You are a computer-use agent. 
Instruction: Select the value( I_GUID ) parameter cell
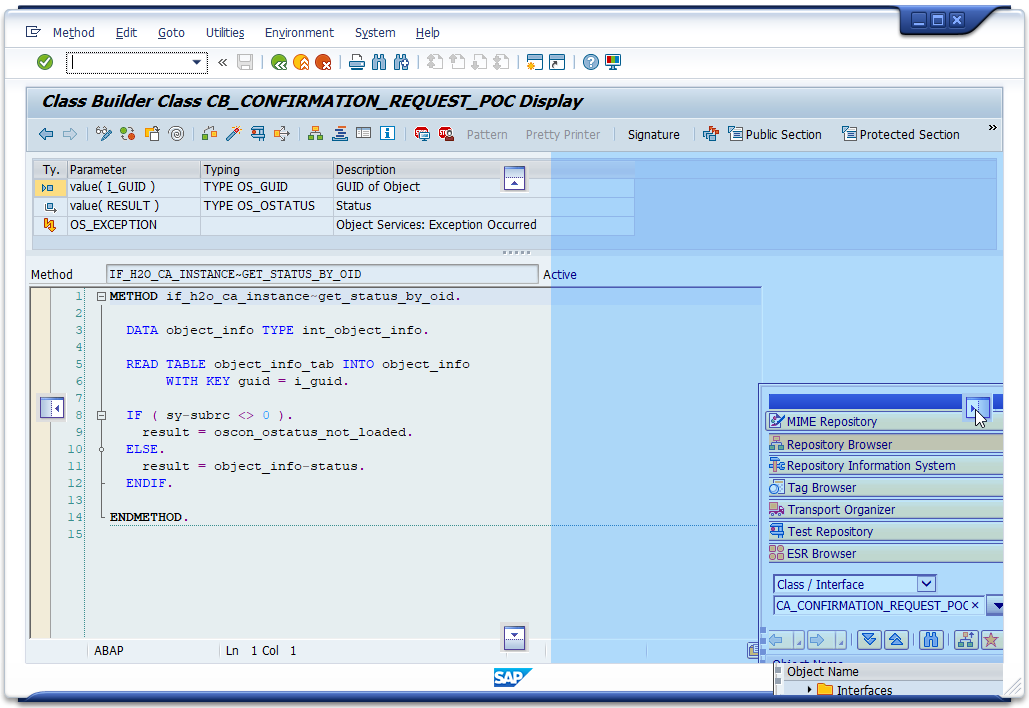point(134,187)
